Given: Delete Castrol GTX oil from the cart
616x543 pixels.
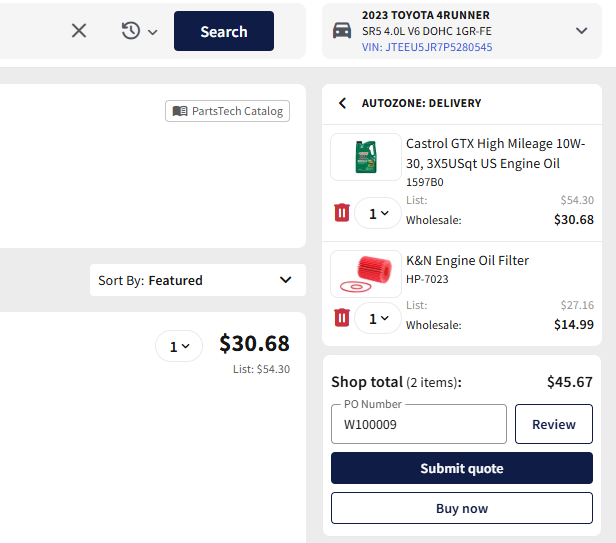Looking at the screenshot, I should [x=342, y=213].
